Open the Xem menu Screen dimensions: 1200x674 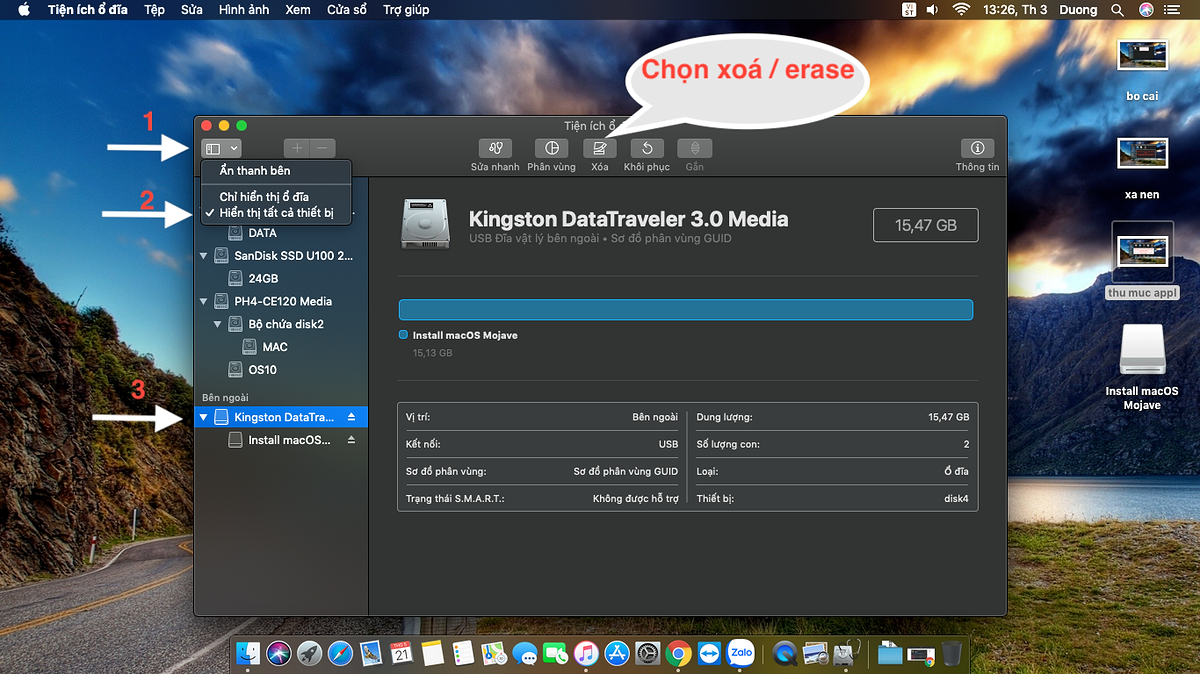tap(298, 10)
